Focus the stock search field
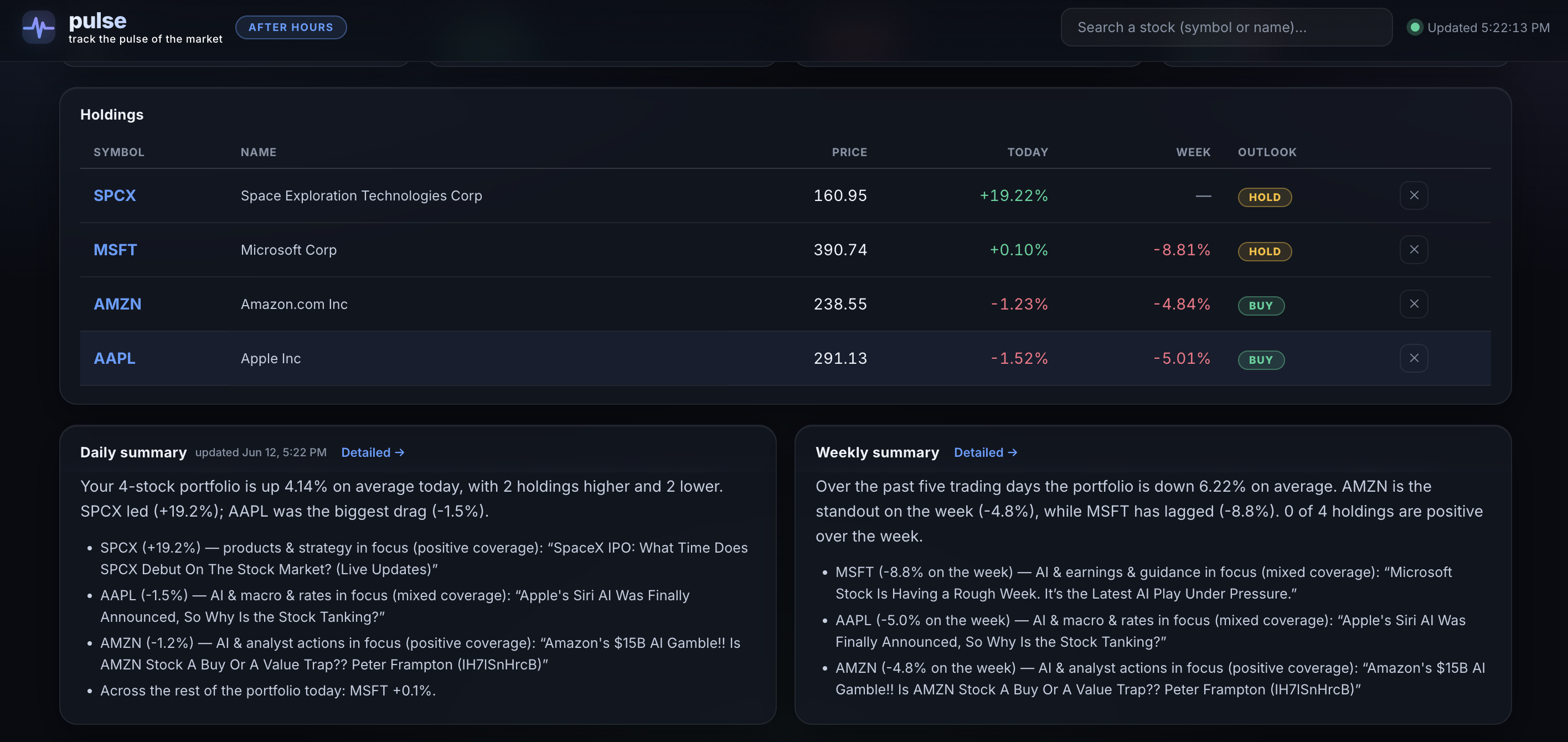This screenshot has width=1568, height=742. [x=1226, y=27]
